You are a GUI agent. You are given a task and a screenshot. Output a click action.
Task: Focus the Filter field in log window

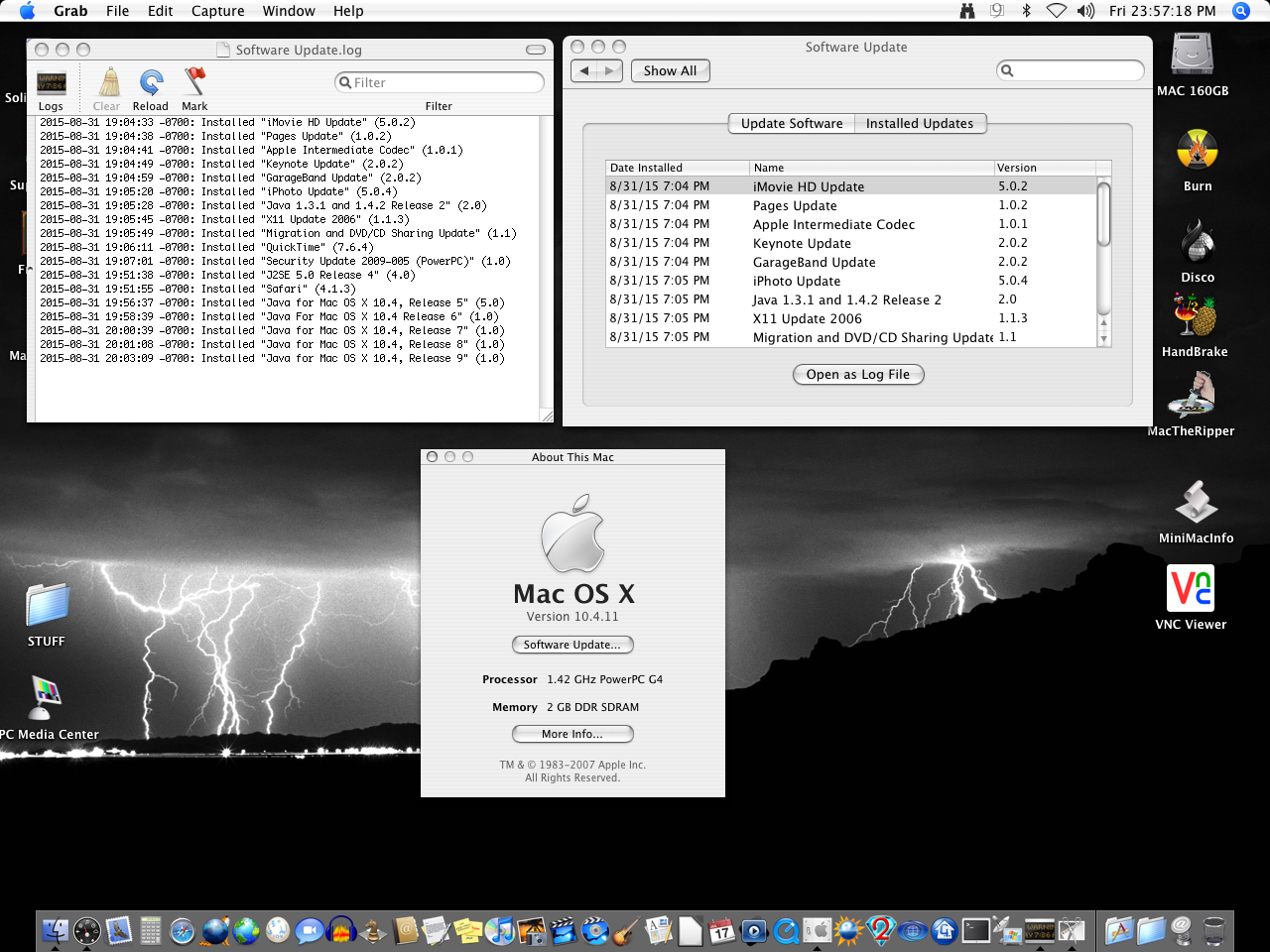point(440,82)
